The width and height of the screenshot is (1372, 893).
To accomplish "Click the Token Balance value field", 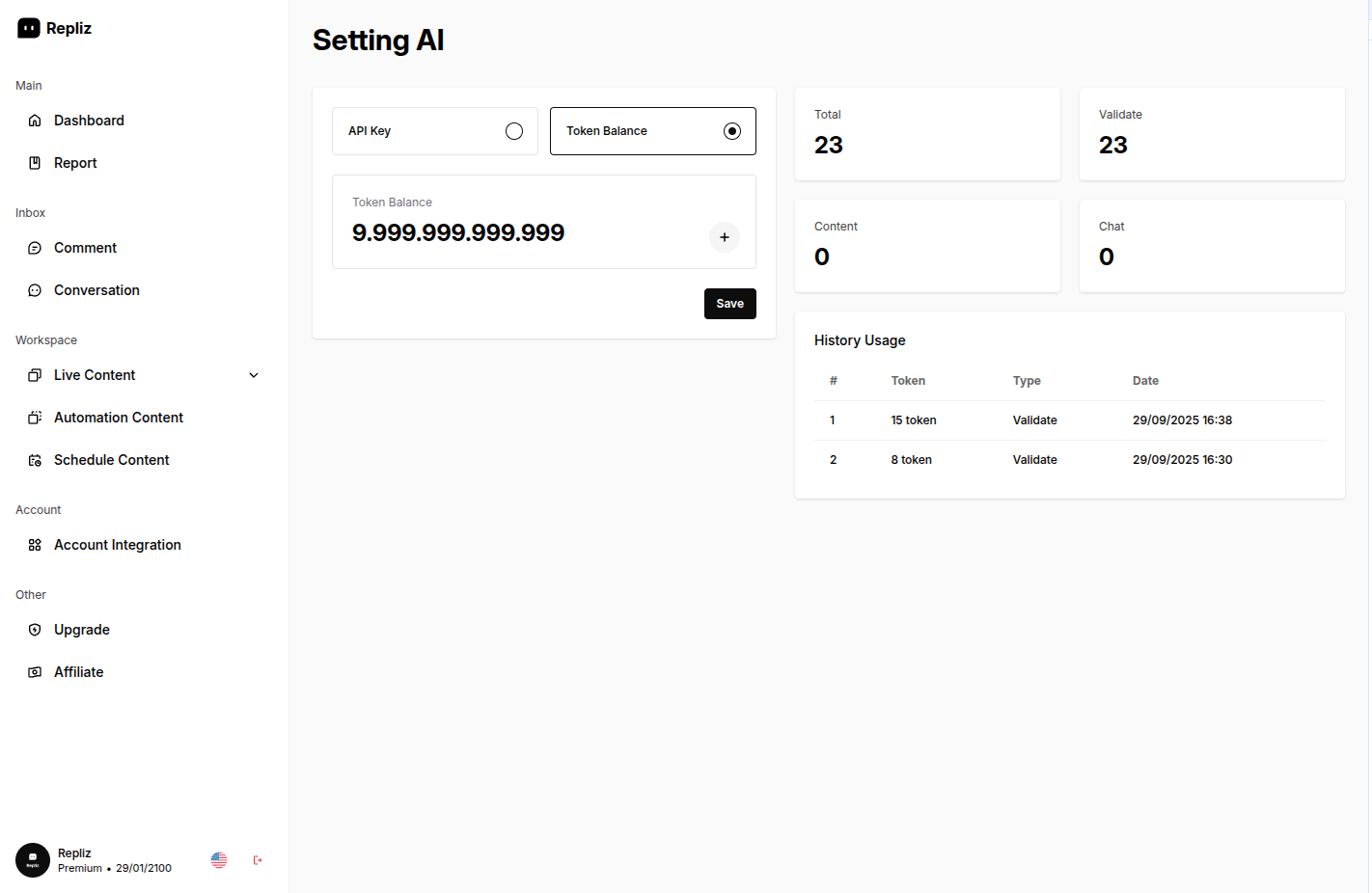I will 458,233.
